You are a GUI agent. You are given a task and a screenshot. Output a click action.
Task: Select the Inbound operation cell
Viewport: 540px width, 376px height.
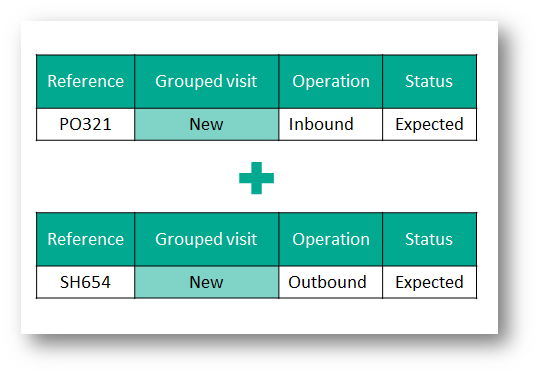coord(331,124)
